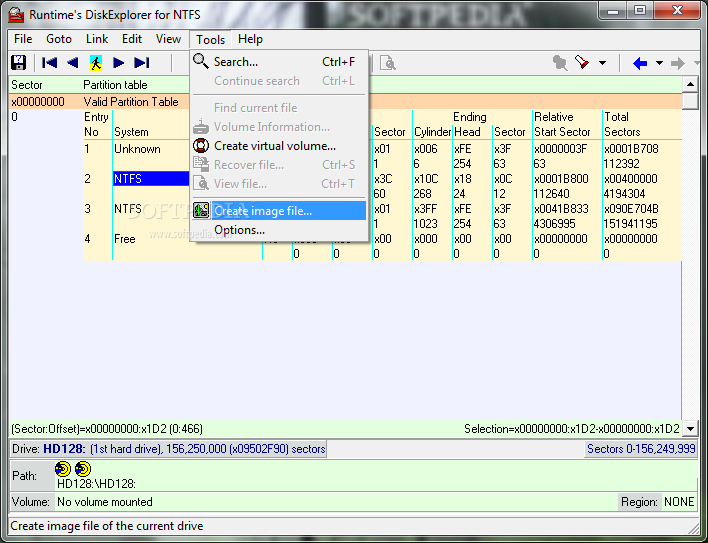Click the Region NONE field

coord(679,502)
